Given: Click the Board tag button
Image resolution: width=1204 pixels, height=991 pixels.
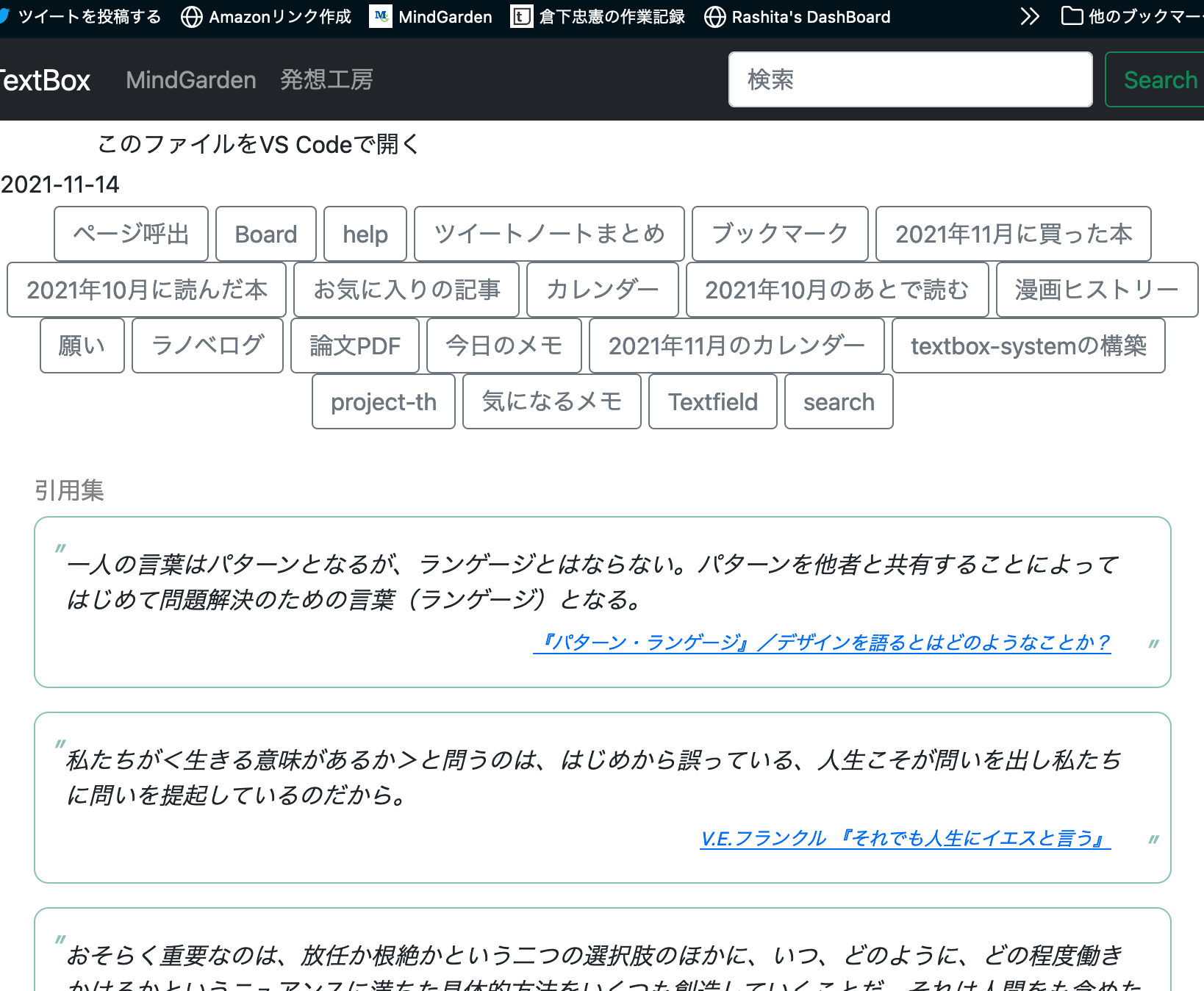Looking at the screenshot, I should tap(265, 234).
